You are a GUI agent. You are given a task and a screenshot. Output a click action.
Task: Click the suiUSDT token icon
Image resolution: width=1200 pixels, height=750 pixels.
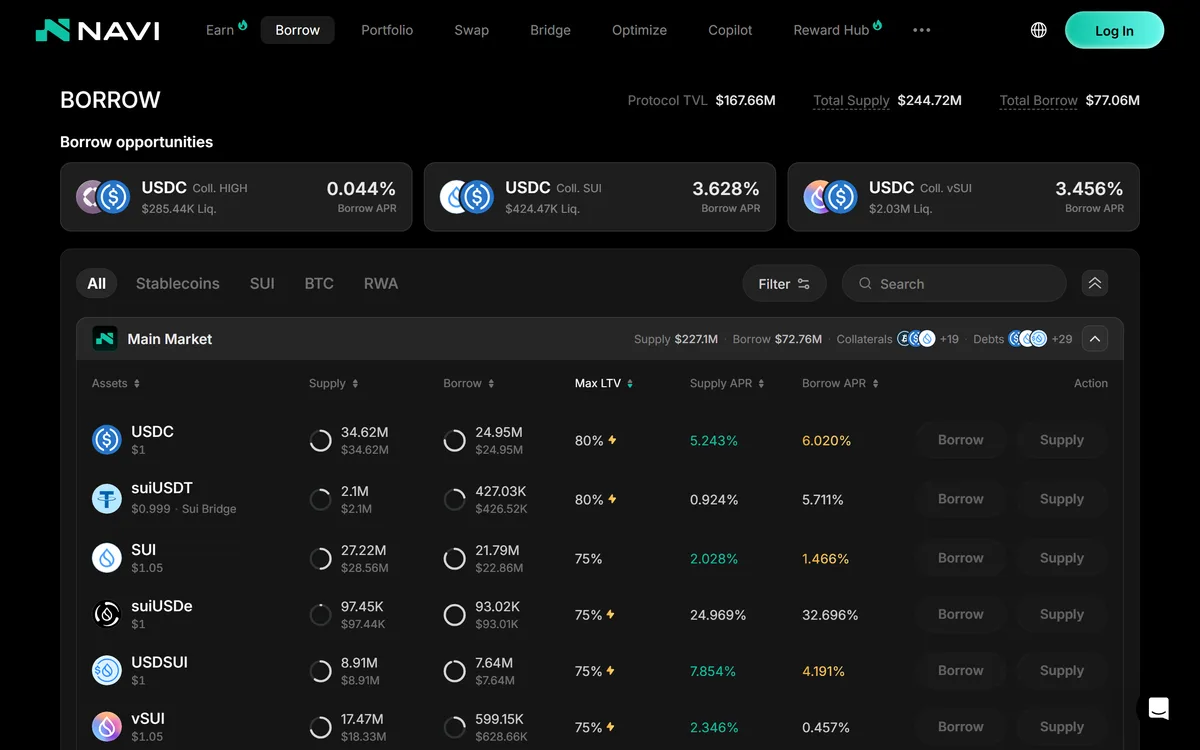pyautogui.click(x=107, y=499)
